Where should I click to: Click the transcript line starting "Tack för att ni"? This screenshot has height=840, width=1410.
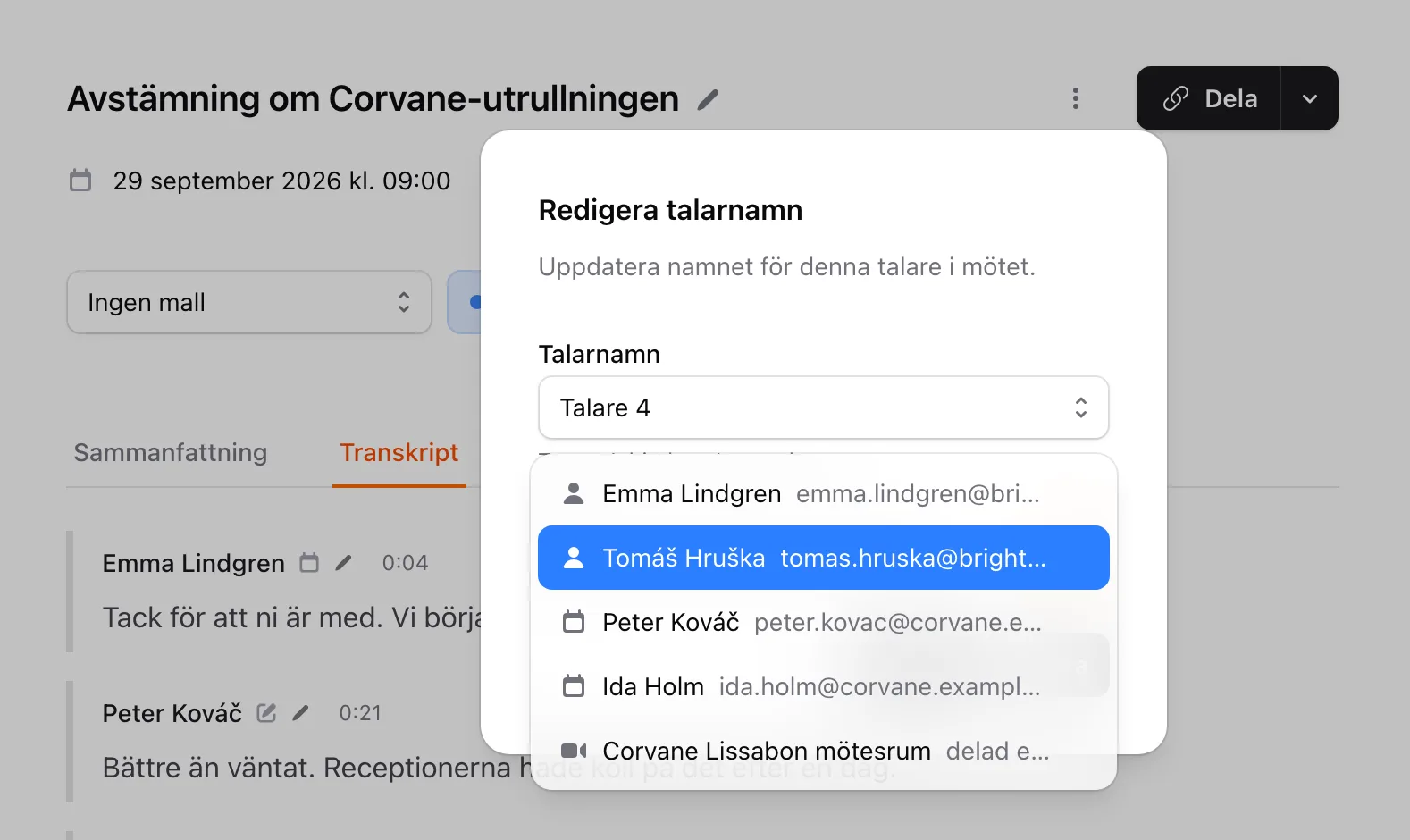tap(293, 617)
